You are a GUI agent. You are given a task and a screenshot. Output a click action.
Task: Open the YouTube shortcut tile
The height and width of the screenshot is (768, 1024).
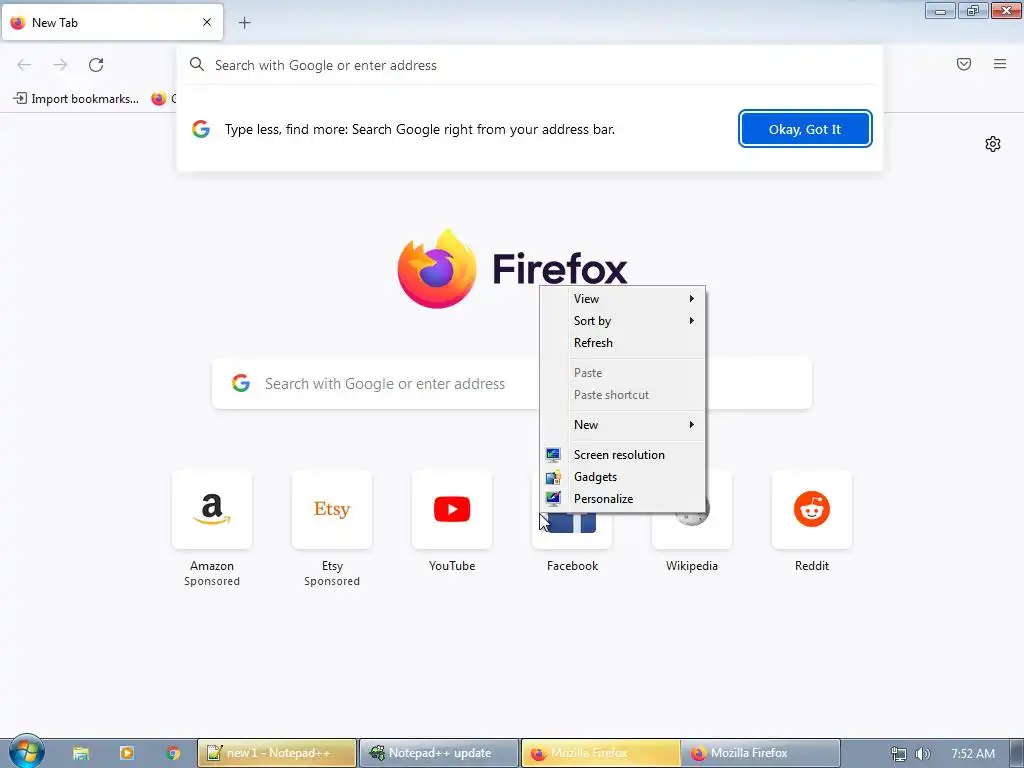tap(452, 509)
